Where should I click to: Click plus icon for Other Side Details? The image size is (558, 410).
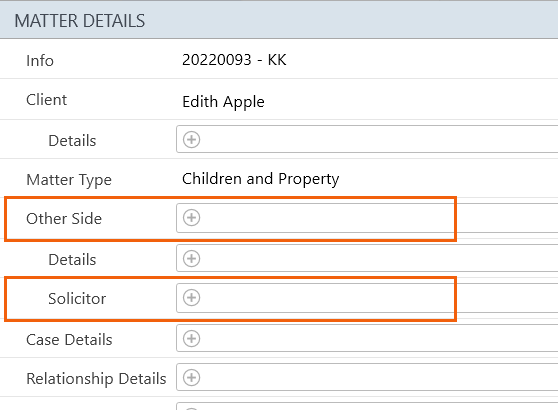click(191, 259)
